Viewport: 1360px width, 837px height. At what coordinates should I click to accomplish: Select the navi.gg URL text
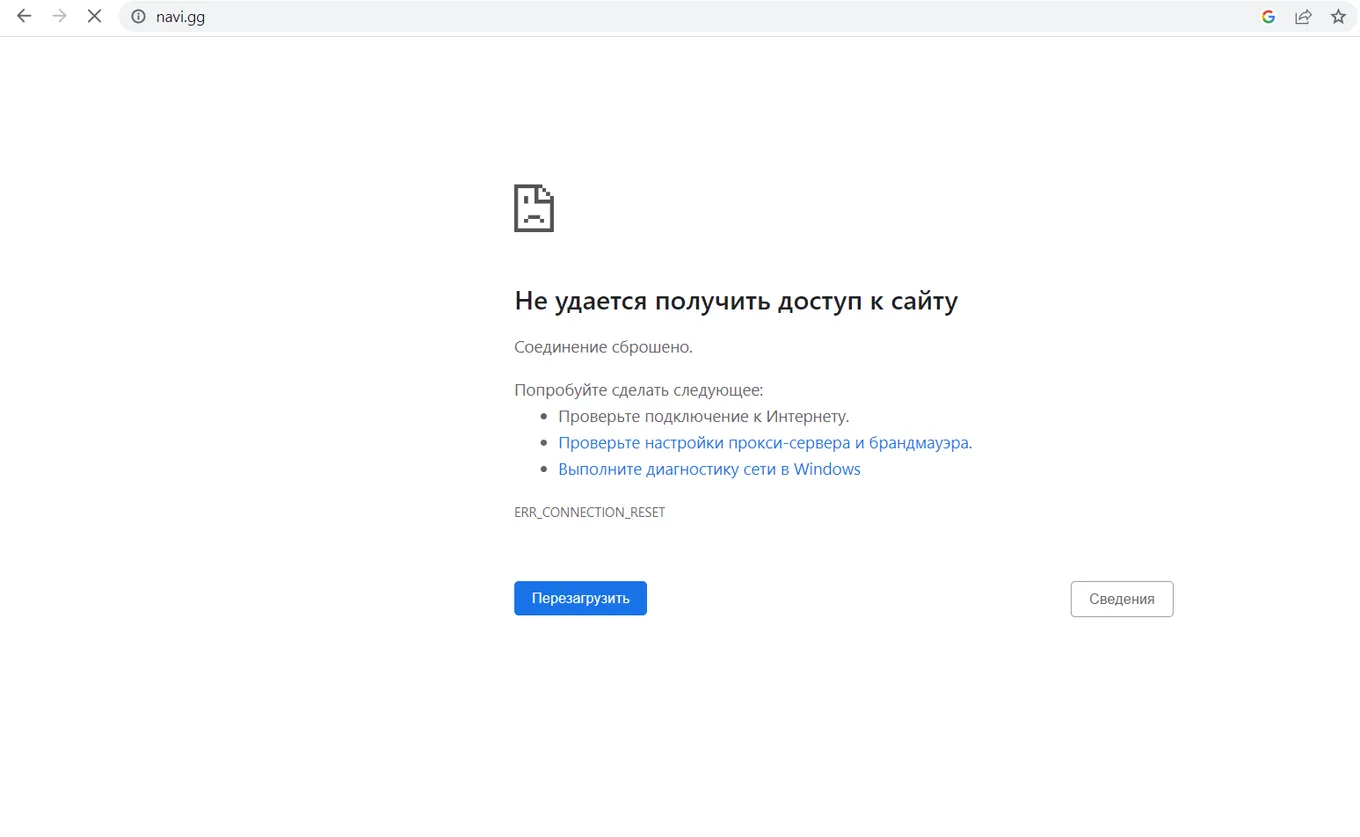[x=181, y=17]
